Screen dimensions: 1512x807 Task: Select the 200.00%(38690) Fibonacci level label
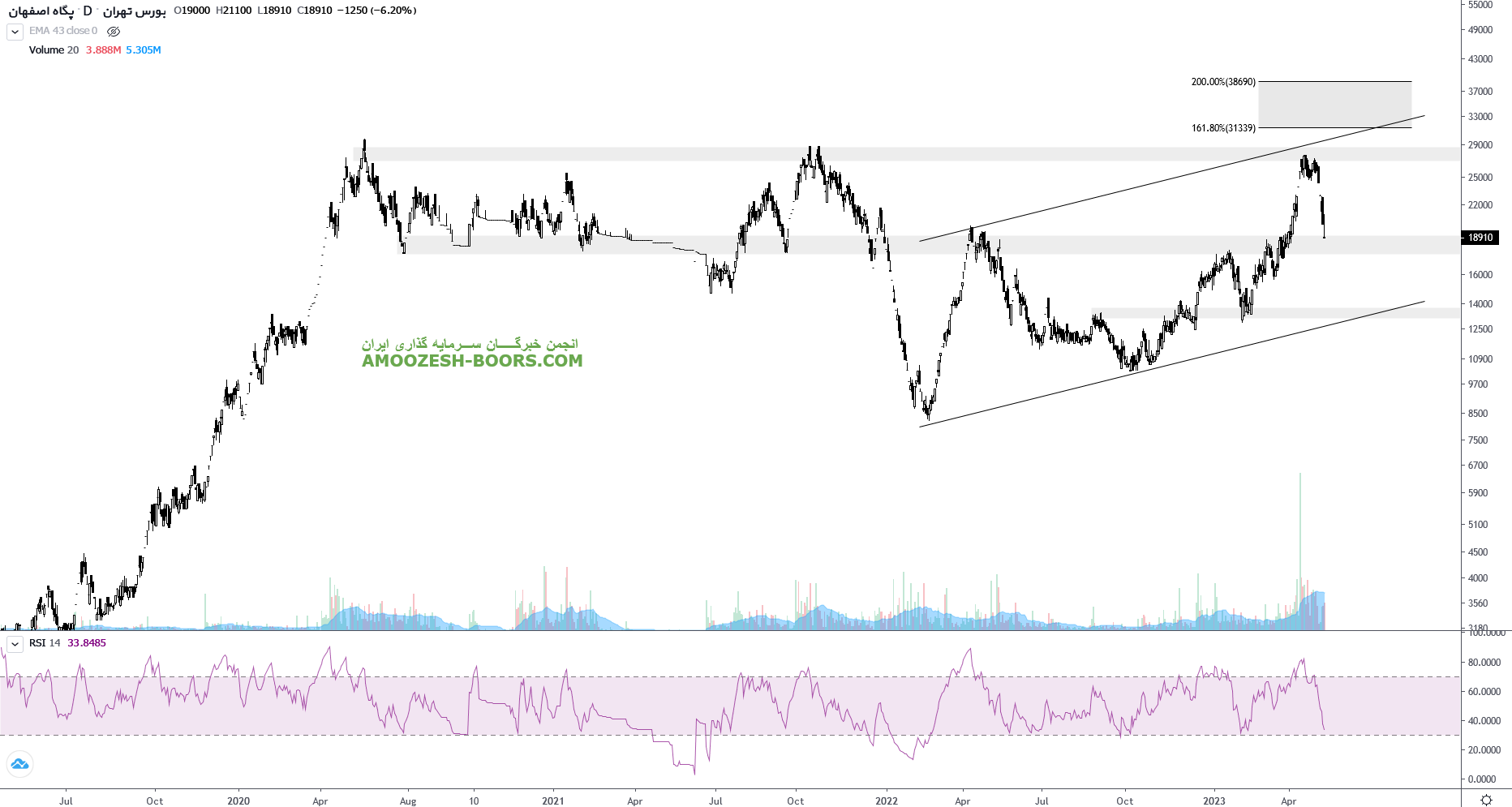point(1222,82)
